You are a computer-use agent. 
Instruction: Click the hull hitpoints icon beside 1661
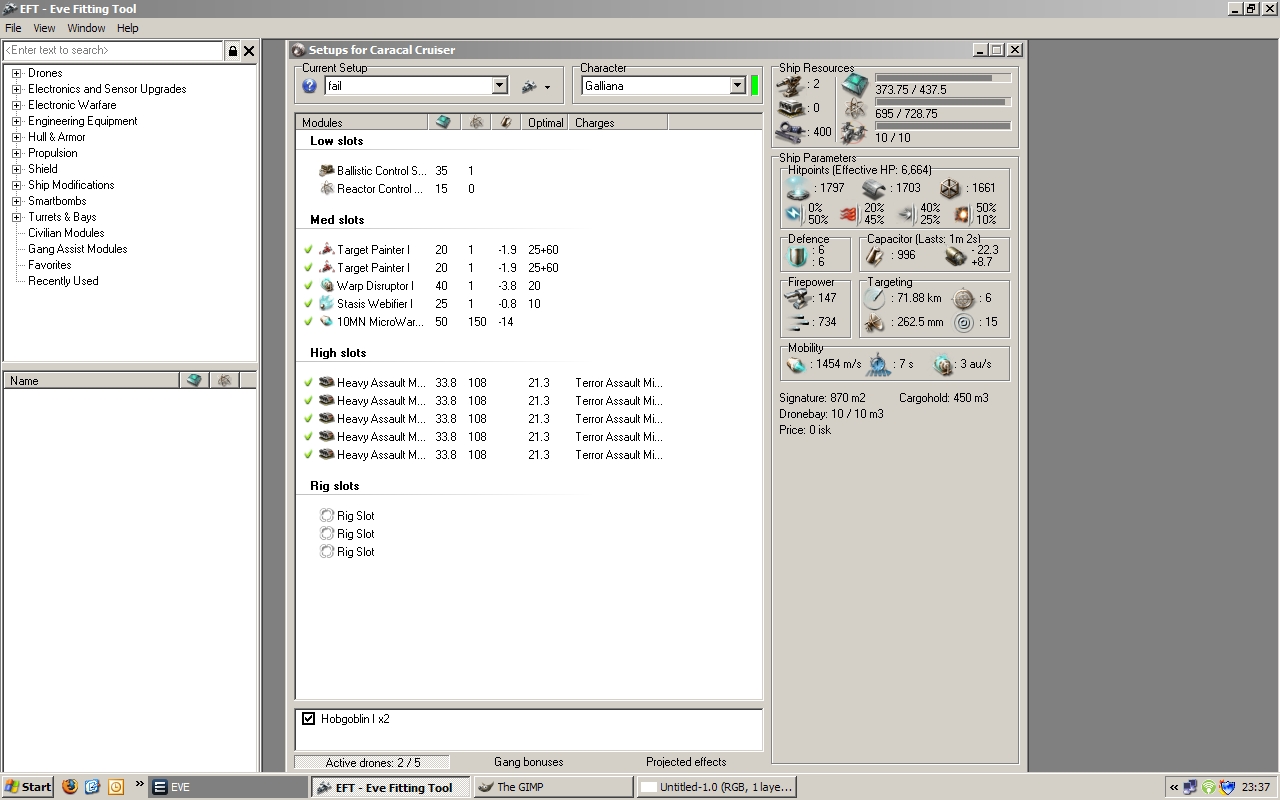pos(949,188)
